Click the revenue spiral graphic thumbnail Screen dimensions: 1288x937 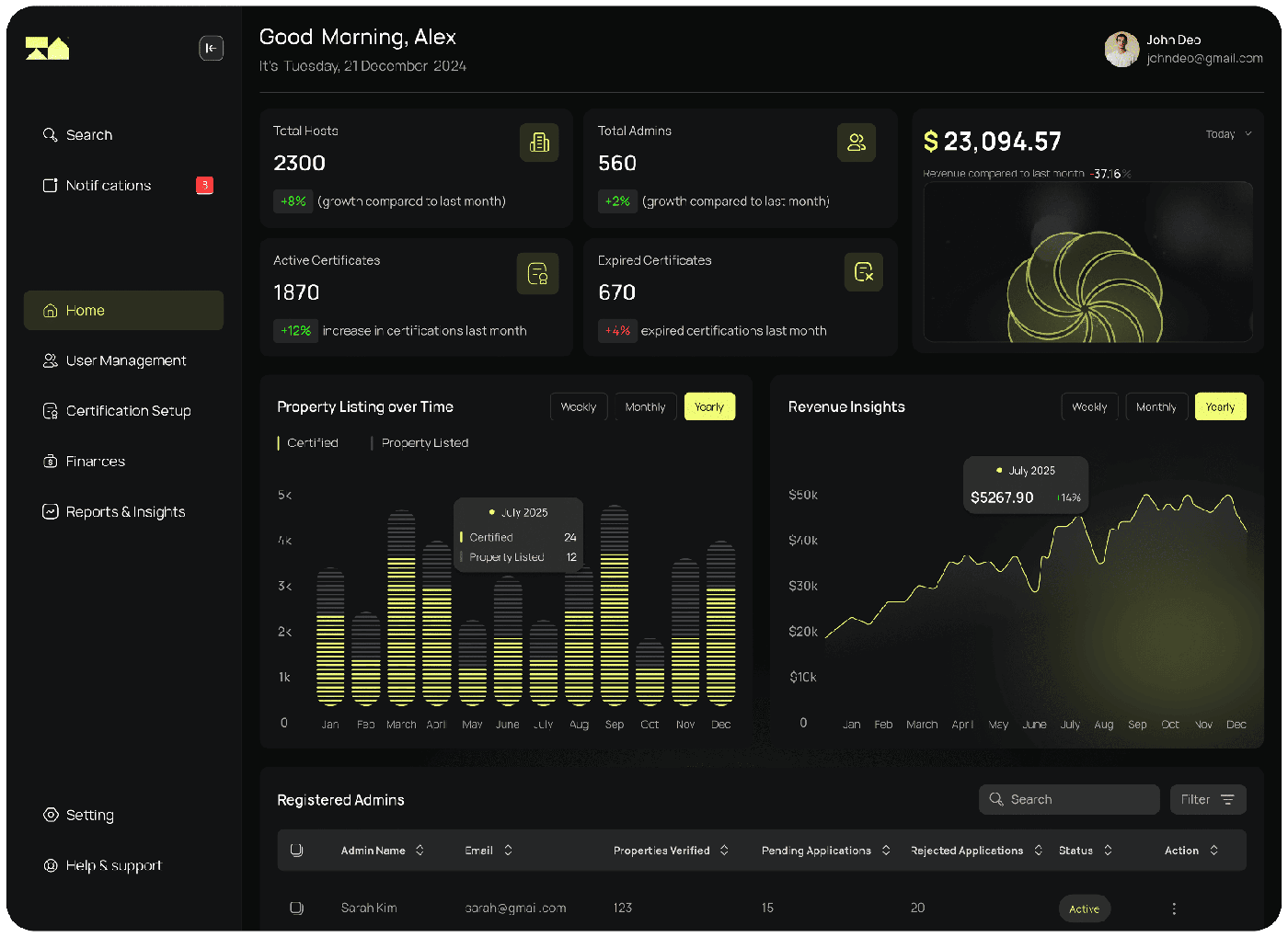click(1088, 262)
